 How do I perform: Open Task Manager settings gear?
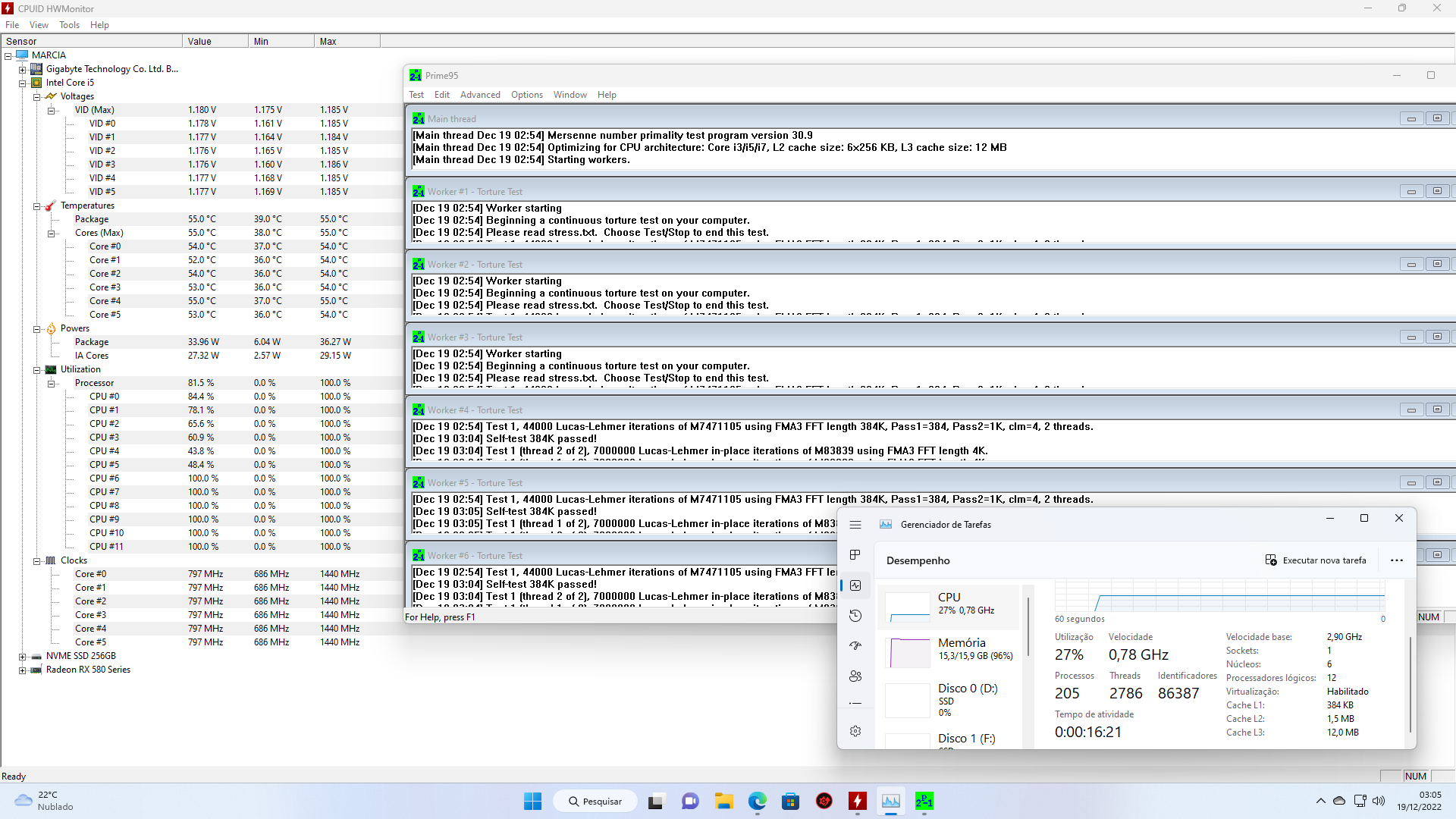[855, 731]
